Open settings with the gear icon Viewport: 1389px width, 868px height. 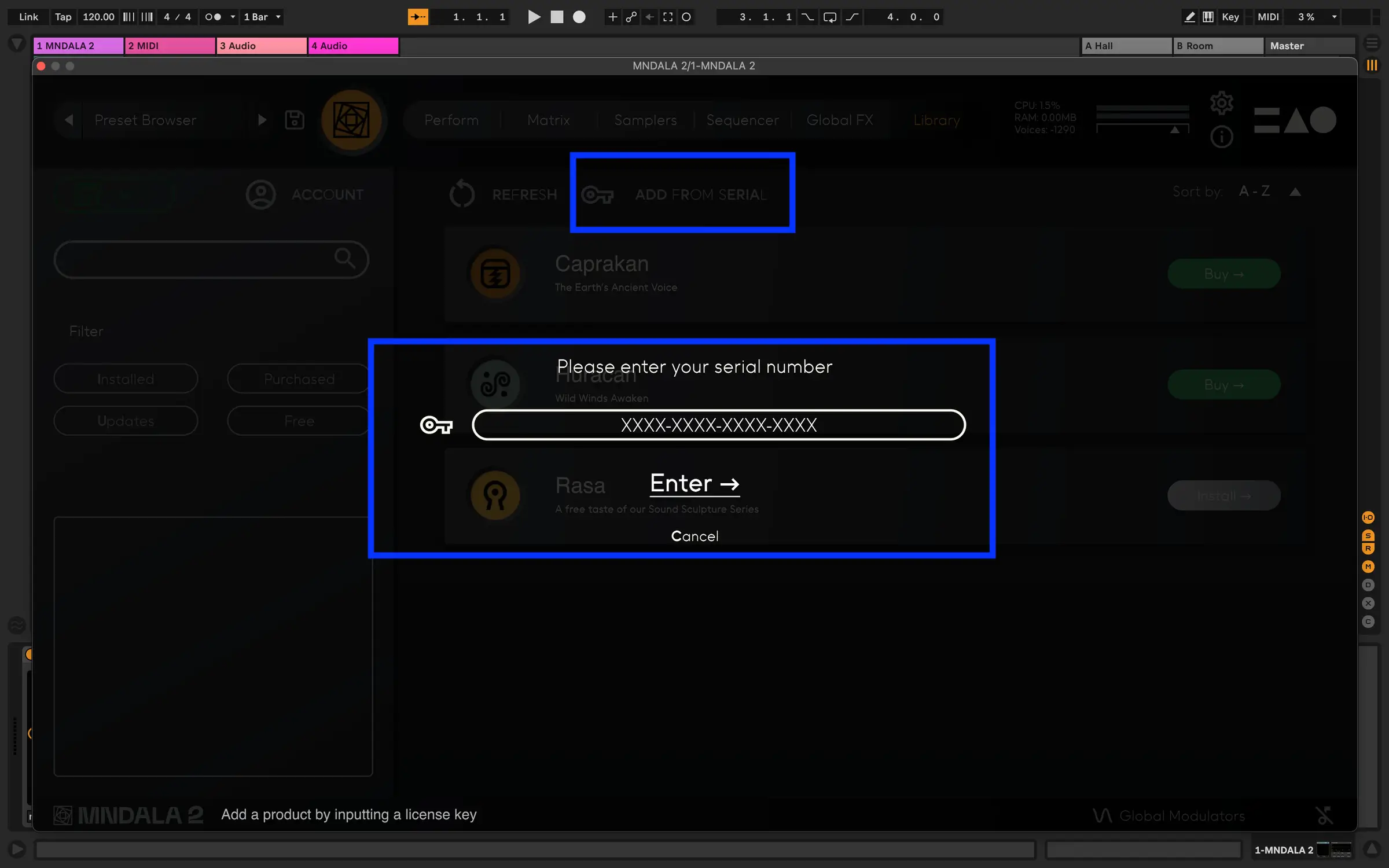pos(1222,103)
